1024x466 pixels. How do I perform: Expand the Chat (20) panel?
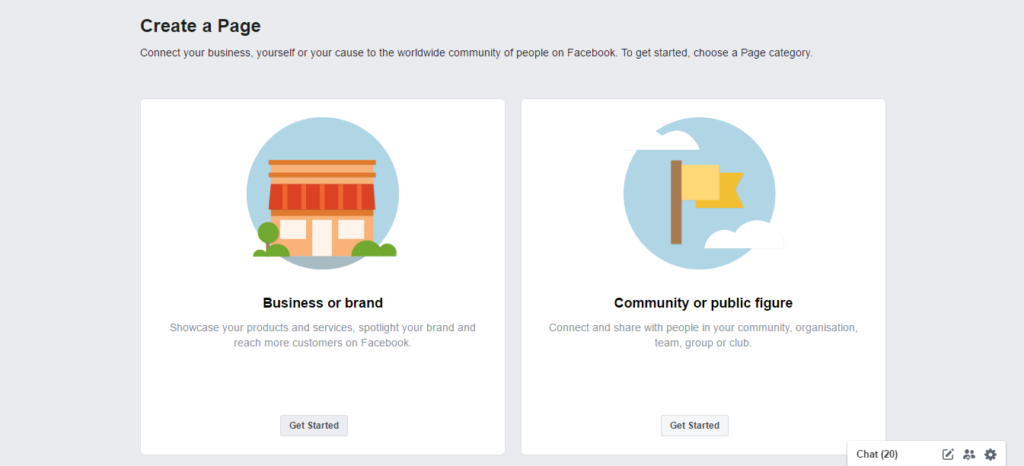877,454
